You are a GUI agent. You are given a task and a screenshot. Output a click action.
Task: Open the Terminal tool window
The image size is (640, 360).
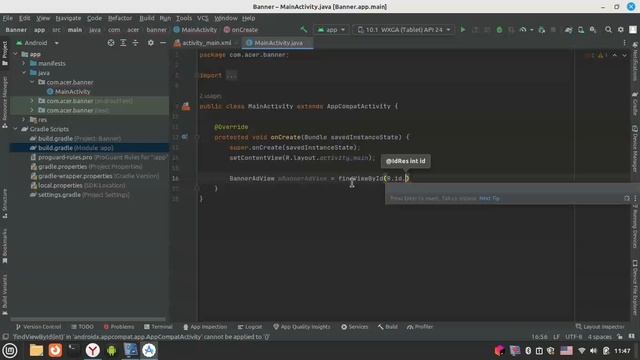[158, 327]
